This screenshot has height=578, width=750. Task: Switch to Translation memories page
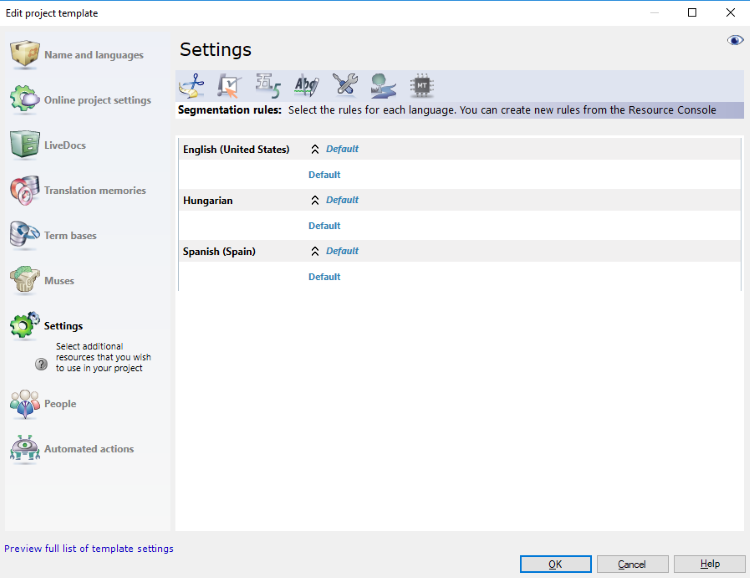94,190
